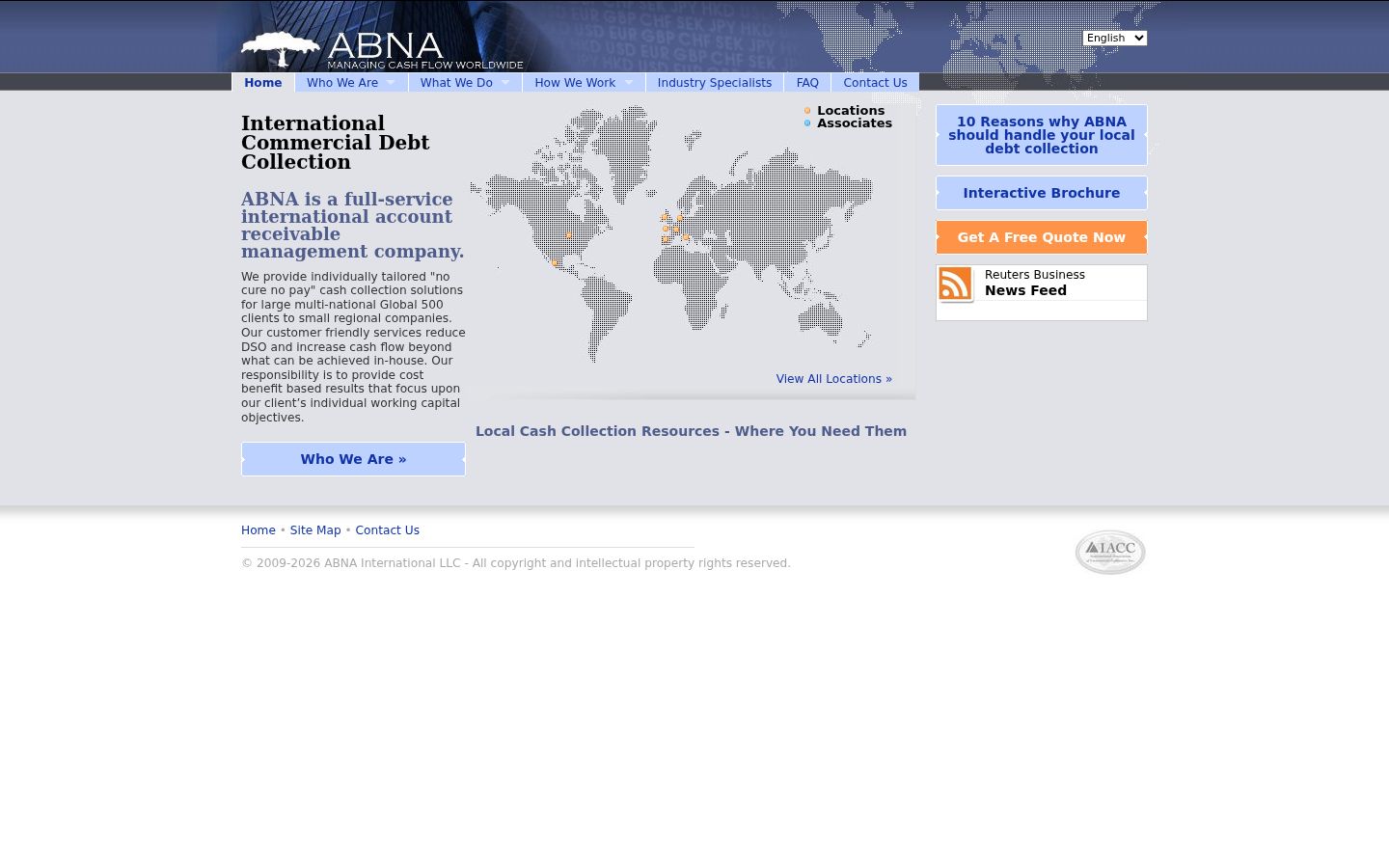The height and width of the screenshot is (868, 1389).
Task: Follow the View All Locations » link
Action: [x=834, y=379]
